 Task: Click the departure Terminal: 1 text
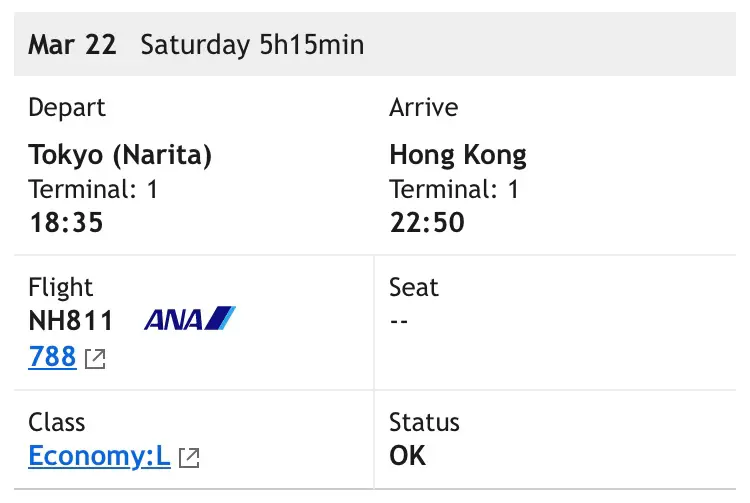(x=93, y=189)
